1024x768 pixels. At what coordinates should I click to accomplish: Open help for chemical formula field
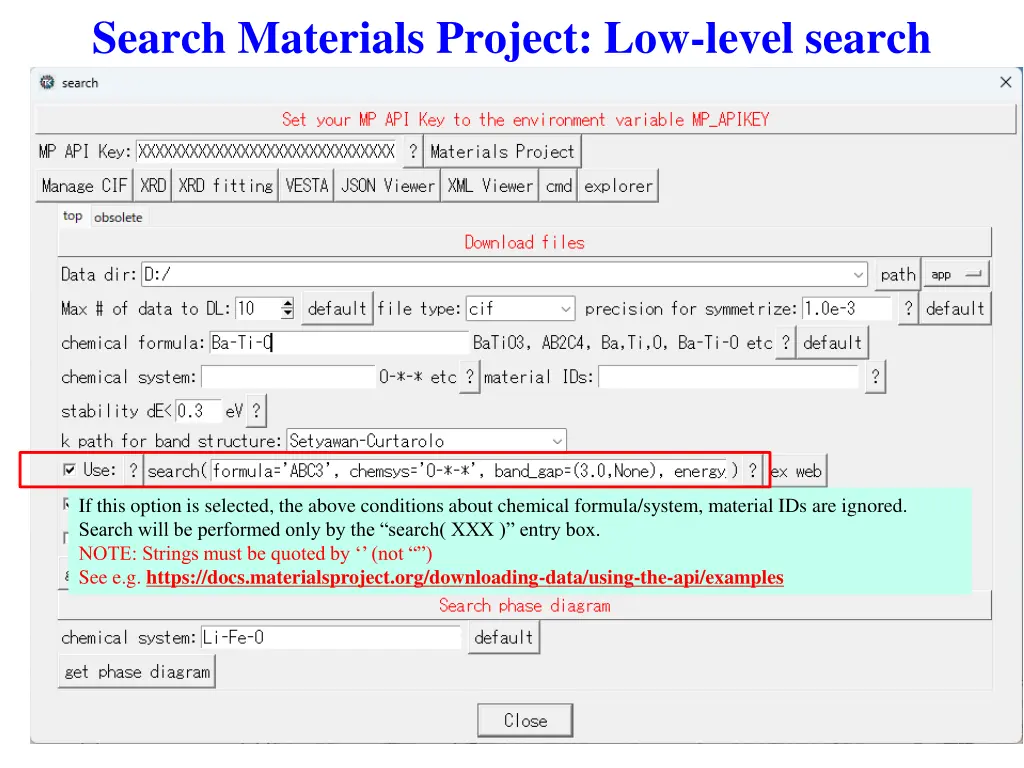(x=786, y=342)
